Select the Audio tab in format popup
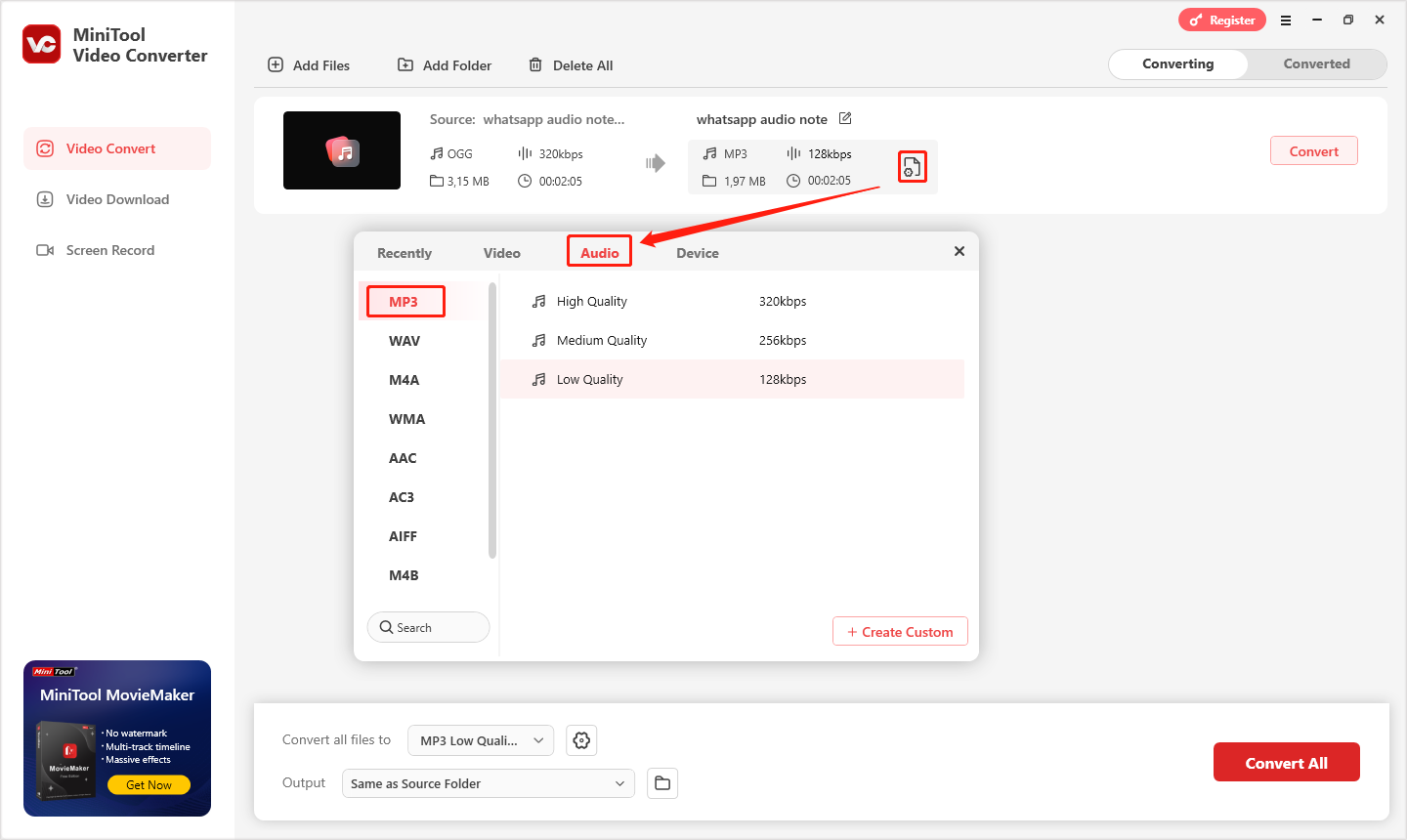This screenshot has height=840, width=1407. [600, 252]
